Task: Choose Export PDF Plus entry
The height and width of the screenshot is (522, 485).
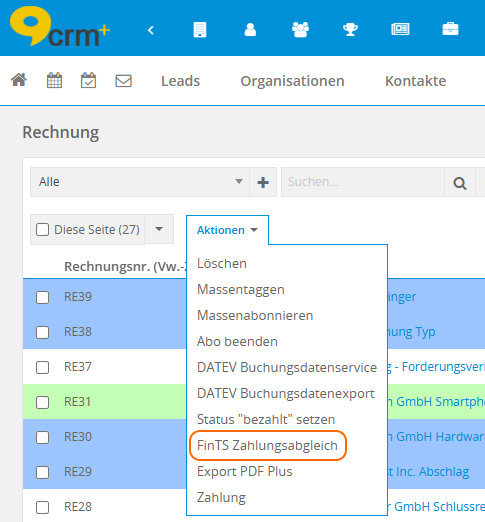Action: (244, 471)
